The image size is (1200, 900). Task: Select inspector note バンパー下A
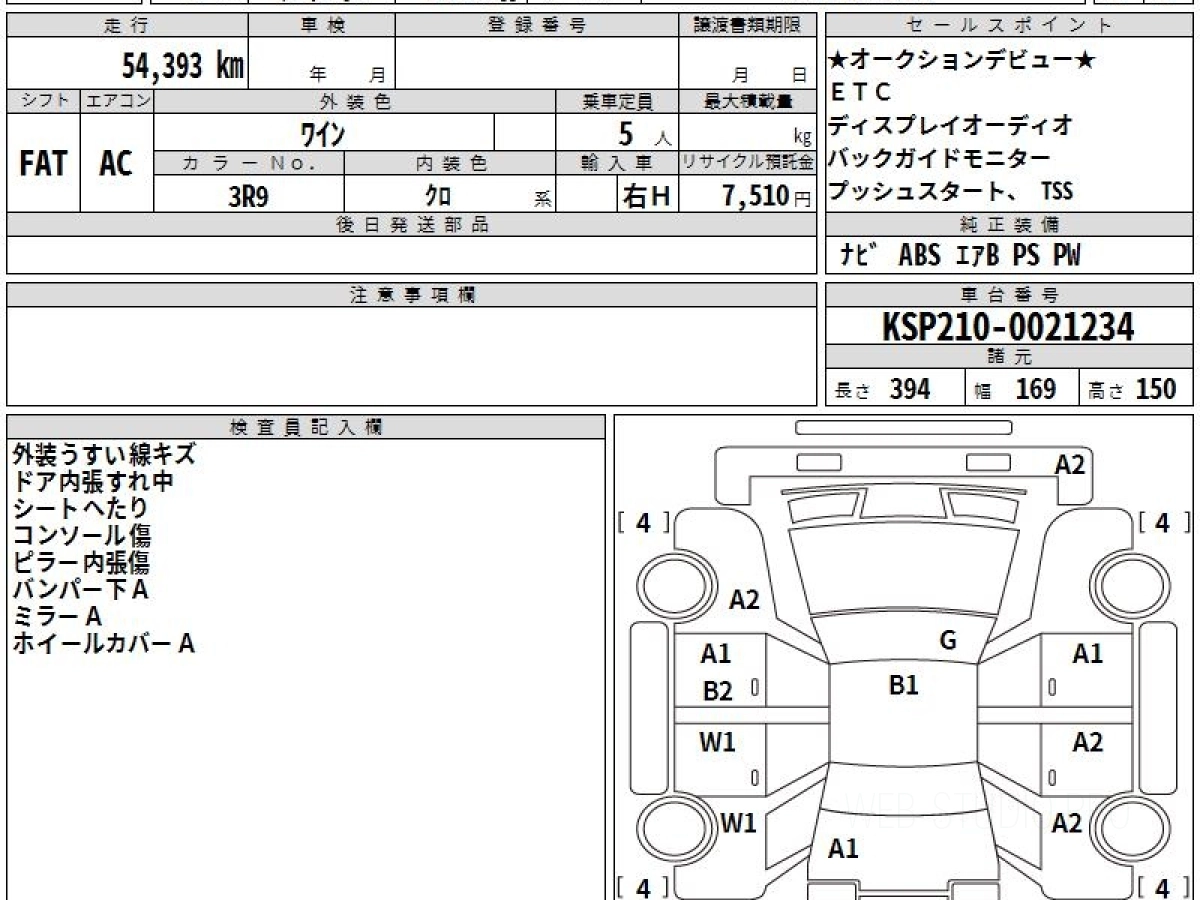pos(81,589)
